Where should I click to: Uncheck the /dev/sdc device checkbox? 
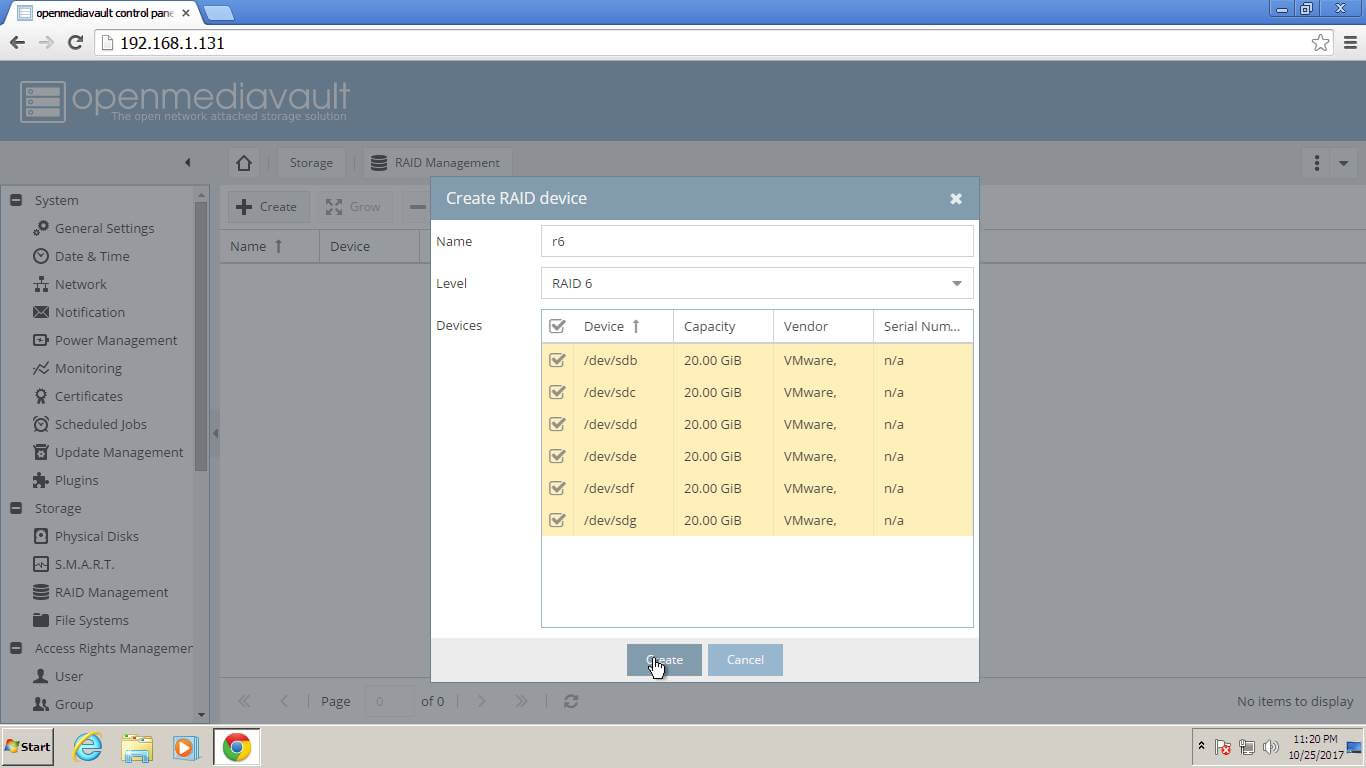point(557,392)
